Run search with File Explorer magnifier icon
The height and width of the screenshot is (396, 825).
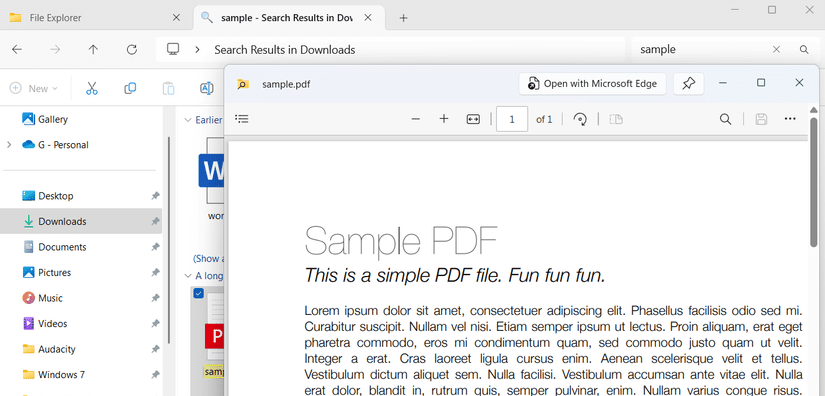[804, 49]
